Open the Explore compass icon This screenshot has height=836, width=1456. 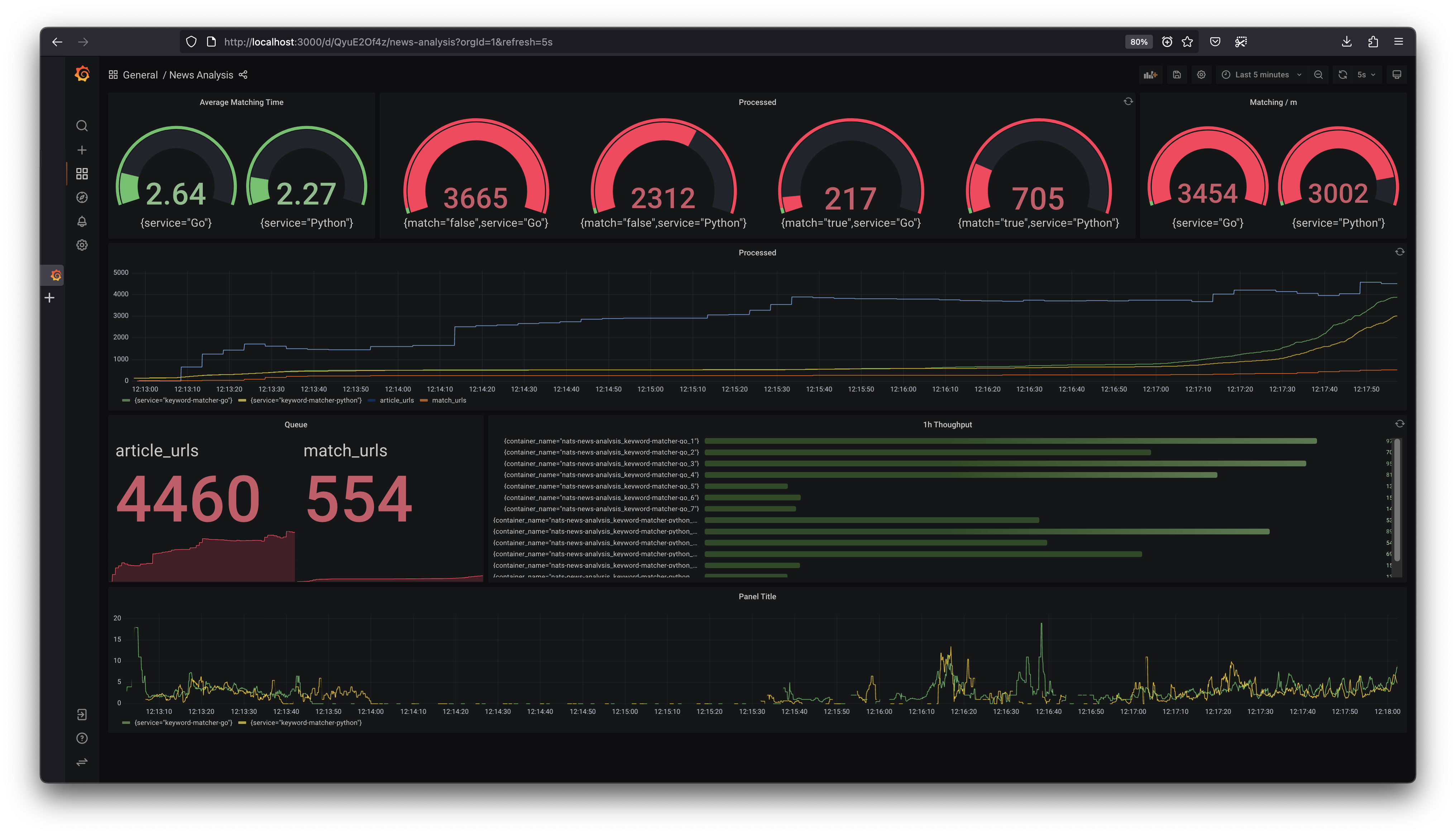[x=82, y=197]
